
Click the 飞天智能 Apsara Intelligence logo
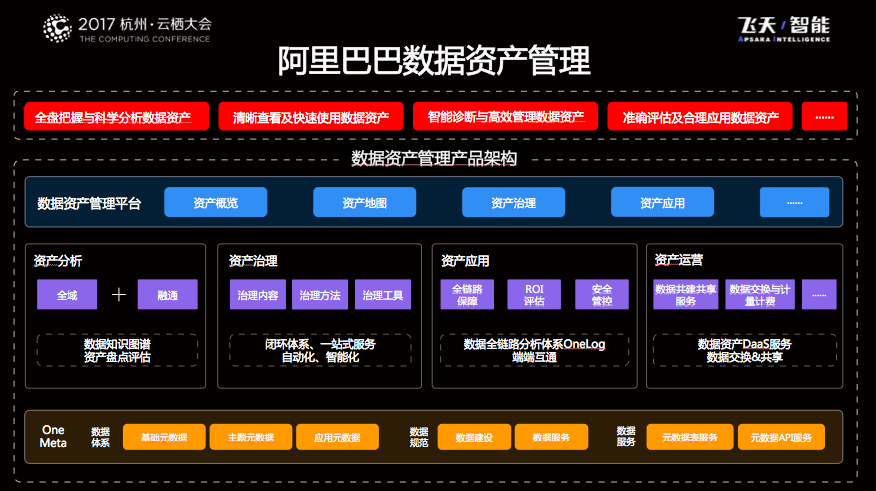[x=783, y=29]
